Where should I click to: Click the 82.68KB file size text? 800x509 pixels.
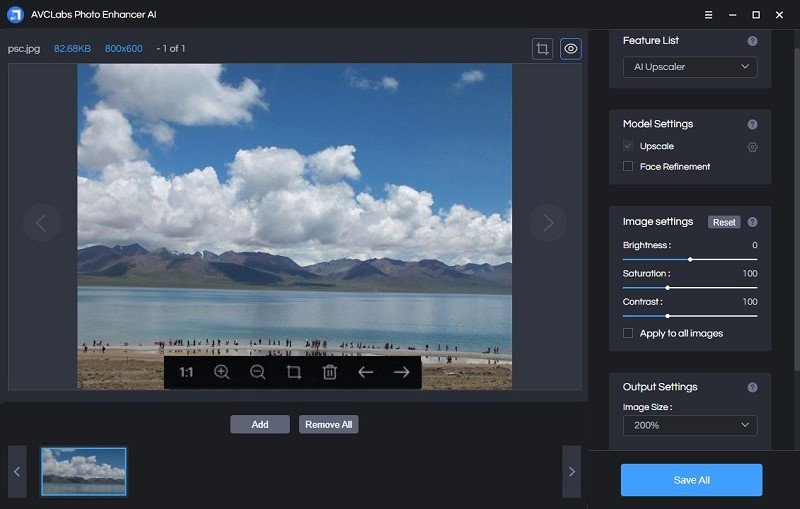72,49
